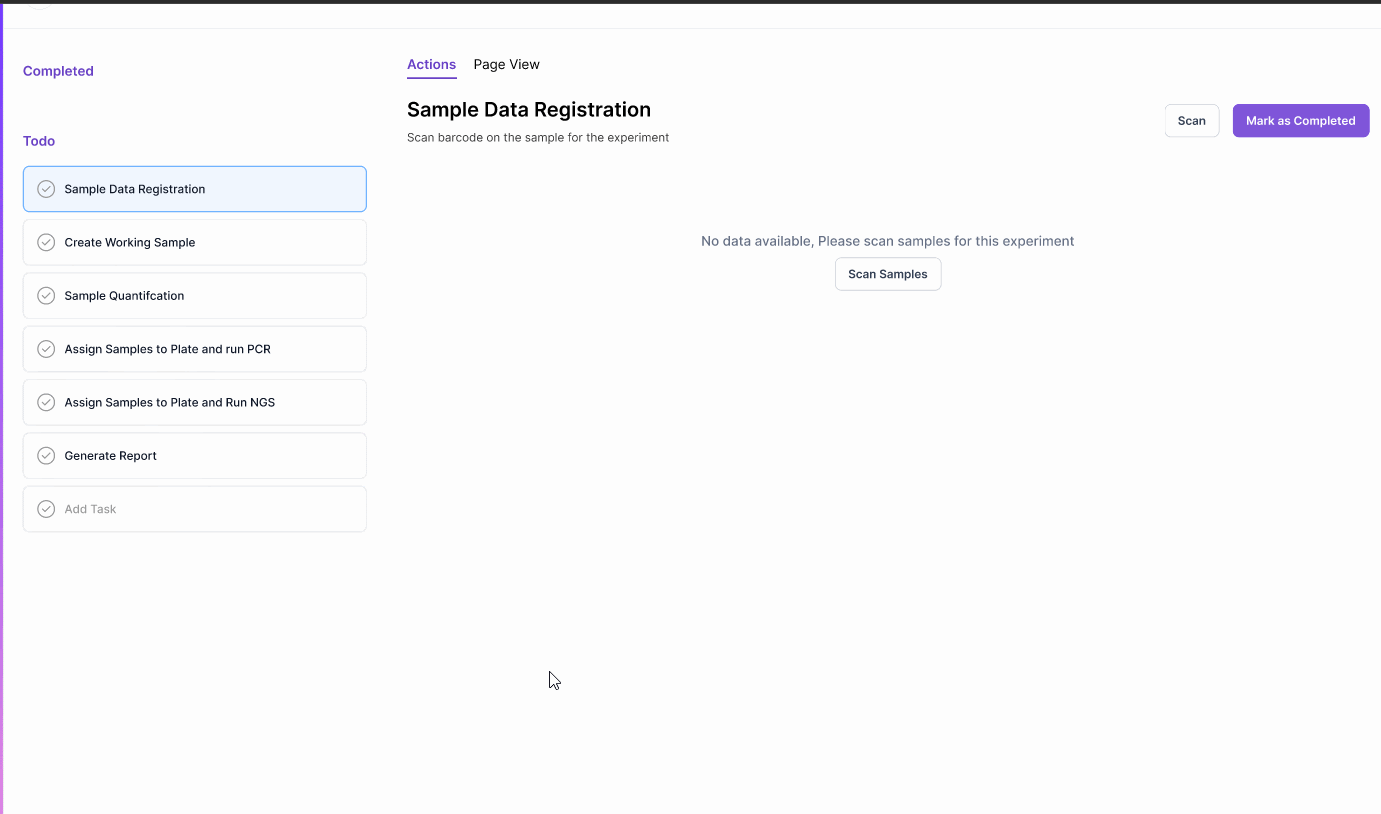Select the Actions tab
Image resolution: width=1381 pixels, height=814 pixels.
pyautogui.click(x=431, y=64)
